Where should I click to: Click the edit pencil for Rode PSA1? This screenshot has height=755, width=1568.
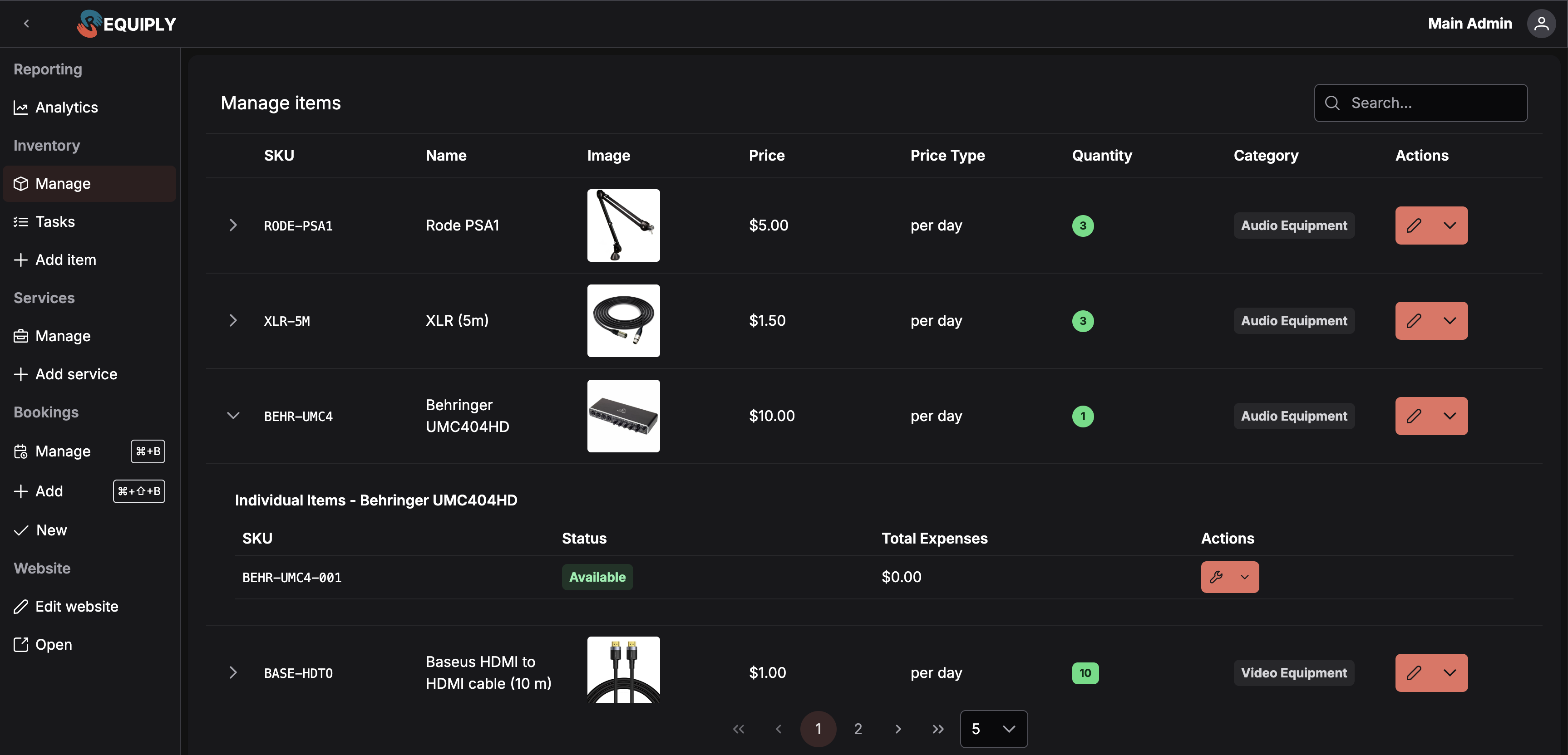point(1413,226)
